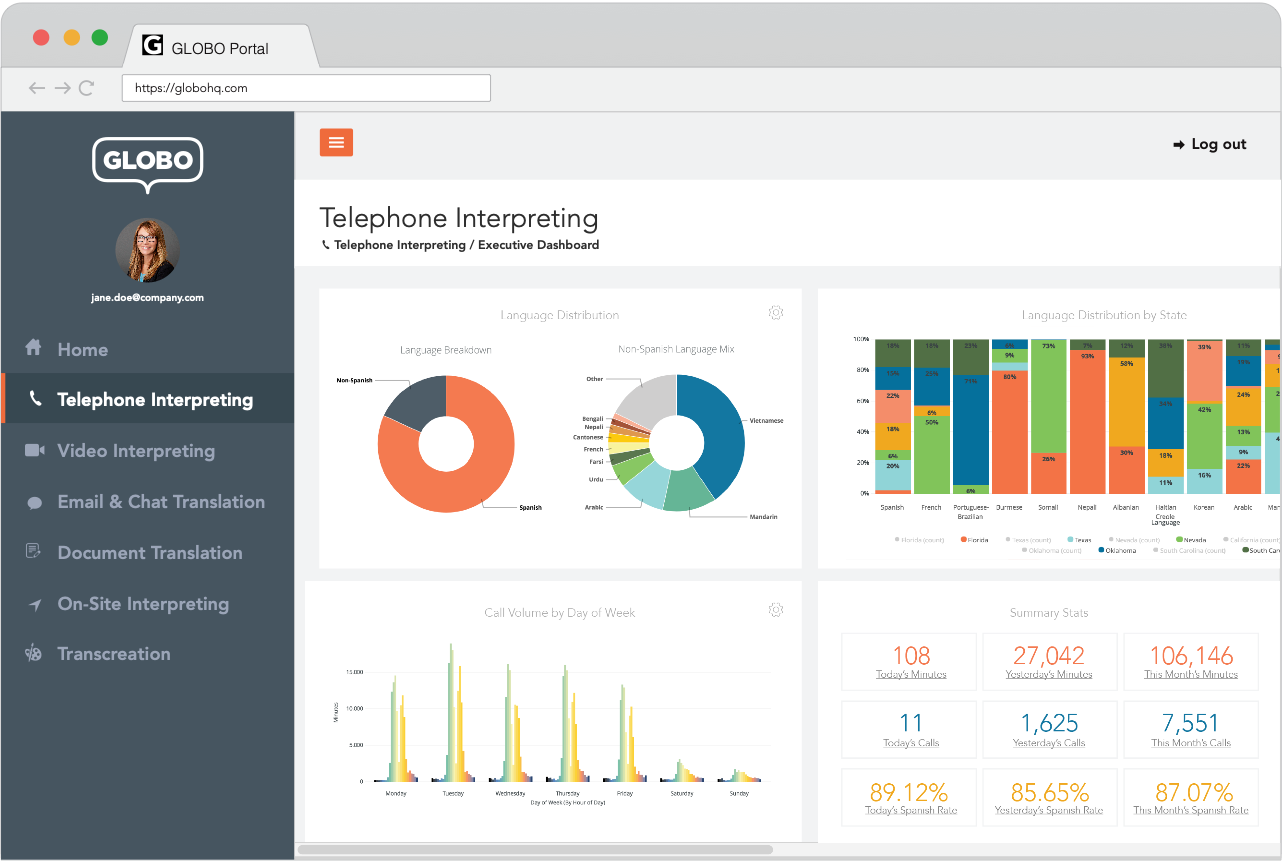Click the Telephone Interpreting / Executive Dashboard breadcrumb

tap(460, 245)
